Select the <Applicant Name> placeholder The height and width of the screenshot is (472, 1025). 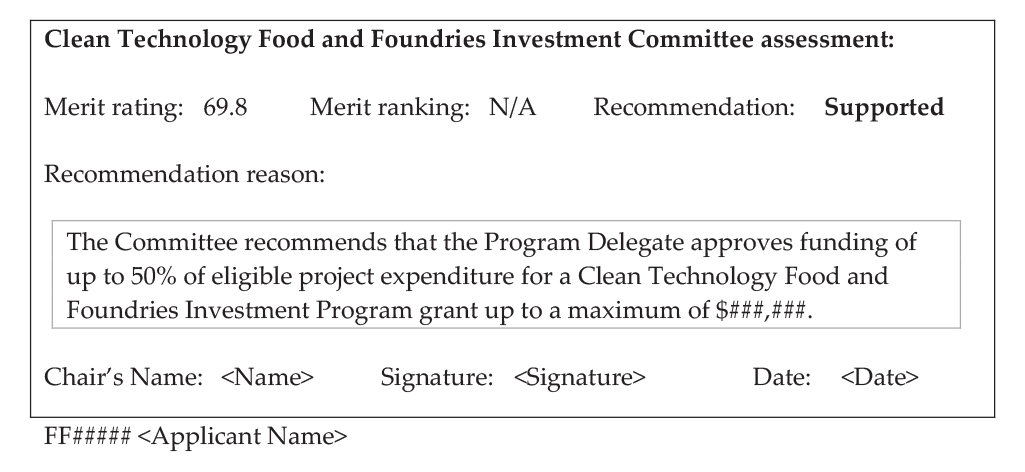[243, 437]
